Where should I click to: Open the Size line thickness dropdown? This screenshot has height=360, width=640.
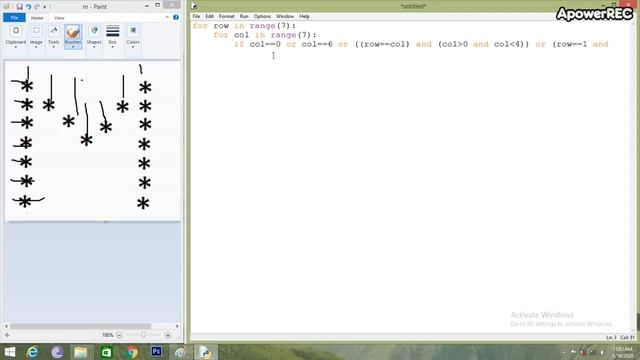click(x=112, y=37)
